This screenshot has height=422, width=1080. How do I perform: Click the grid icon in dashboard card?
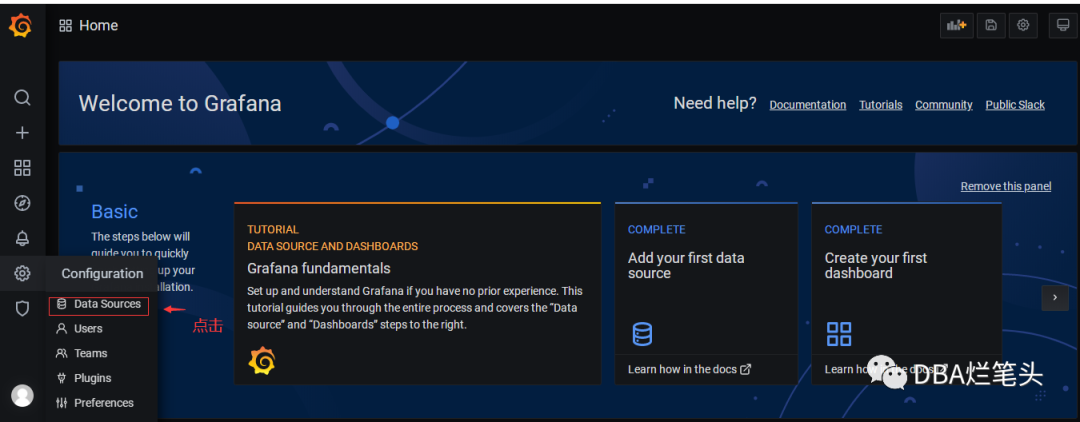(839, 334)
